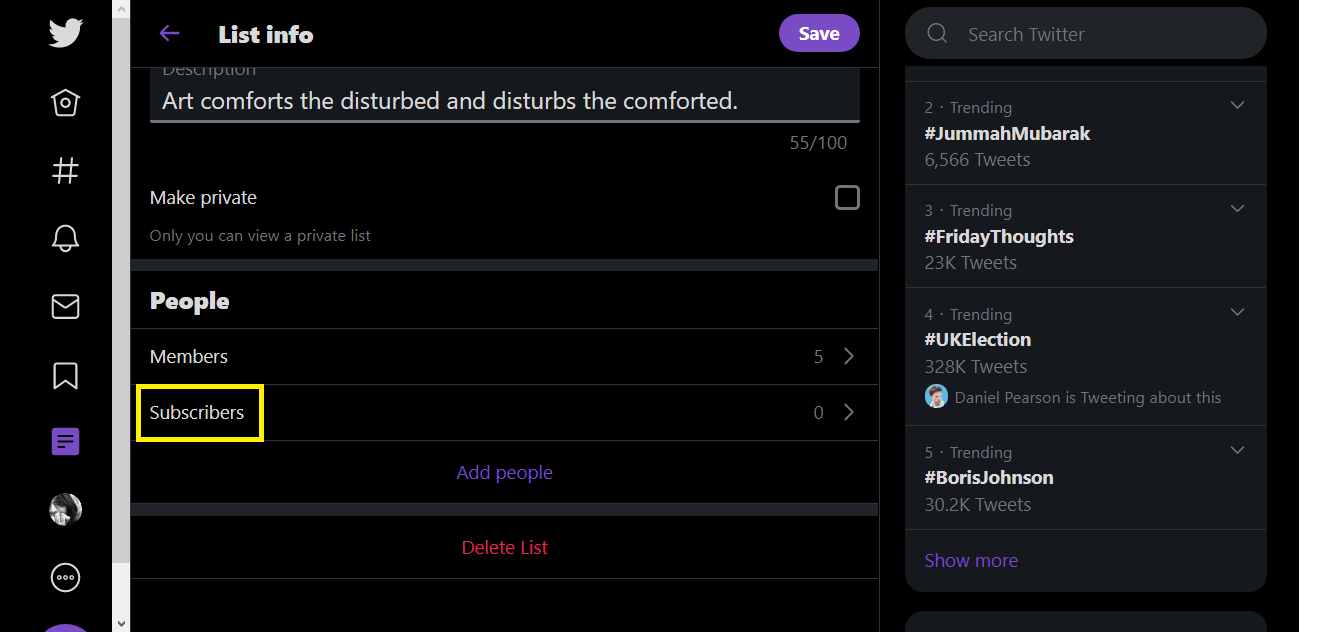
Task: Click the Subscribers count 0
Action: tap(818, 413)
